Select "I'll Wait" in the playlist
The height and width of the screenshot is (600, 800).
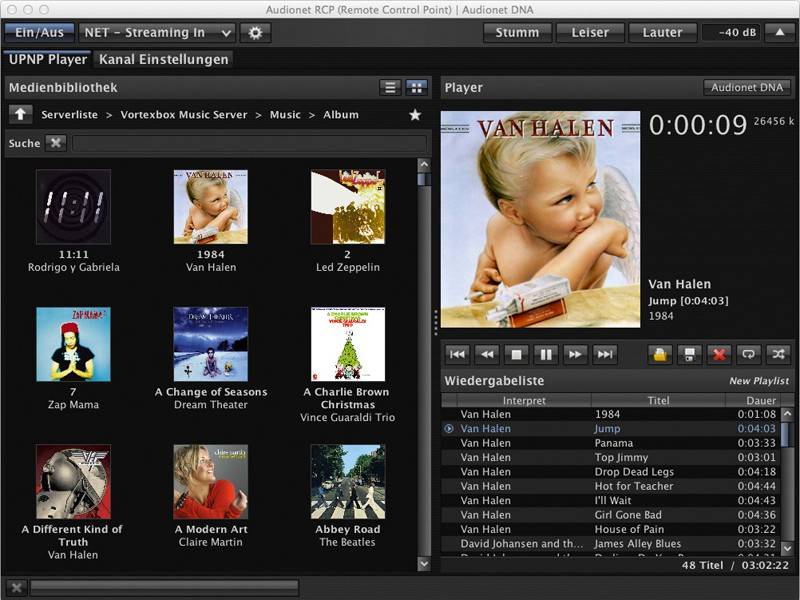pyautogui.click(x=611, y=501)
